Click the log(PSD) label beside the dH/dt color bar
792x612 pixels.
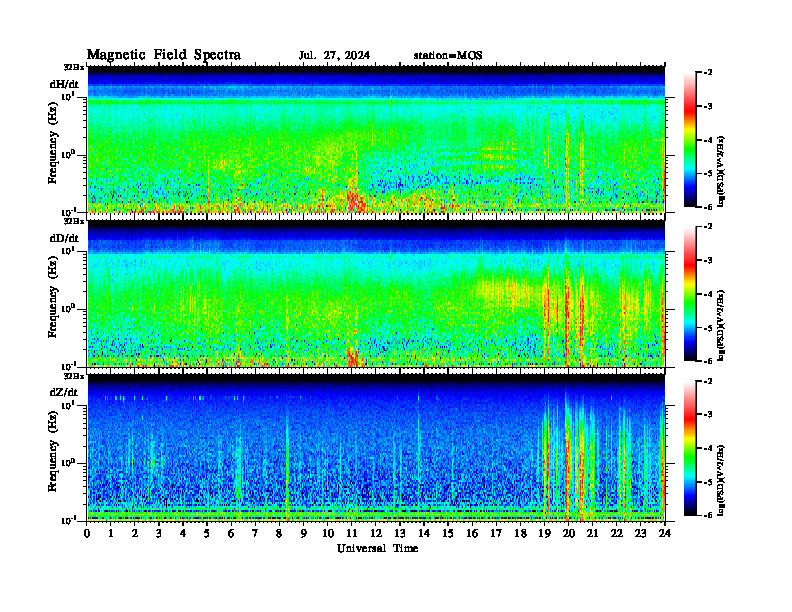[721, 171]
